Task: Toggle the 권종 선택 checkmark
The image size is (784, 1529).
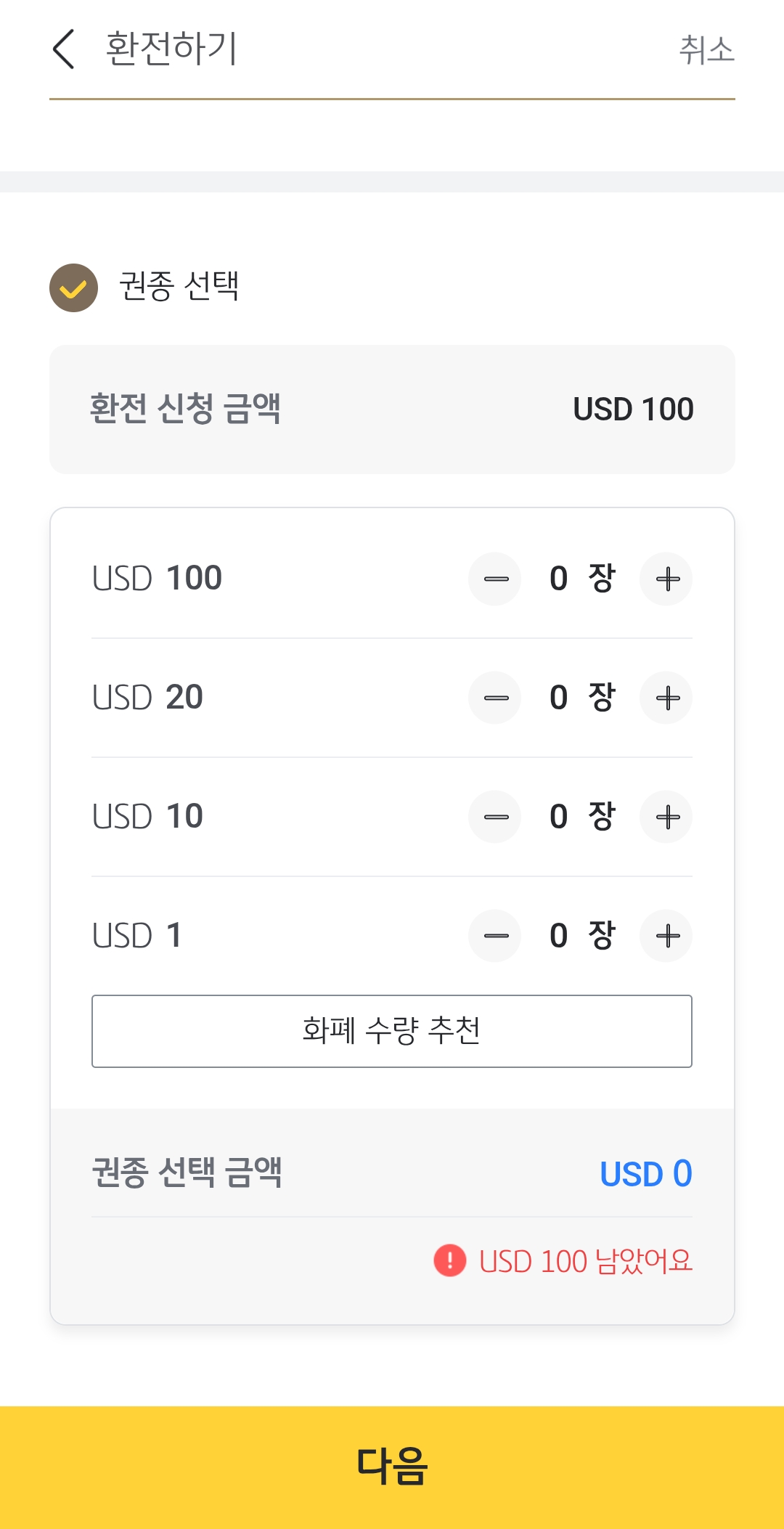Action: click(73, 288)
